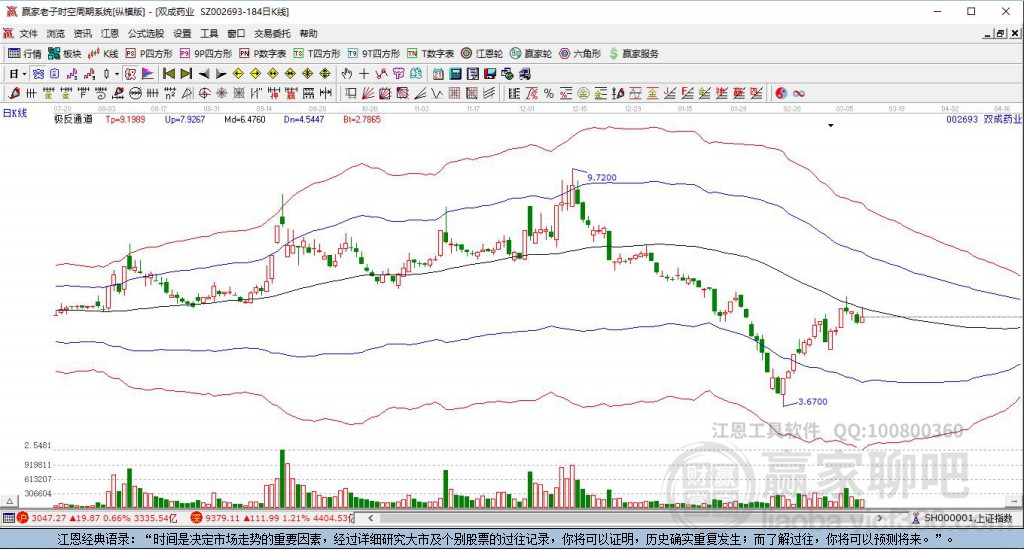Open the 六角形 hexagon tool
The height and width of the screenshot is (549, 1024).
point(580,54)
